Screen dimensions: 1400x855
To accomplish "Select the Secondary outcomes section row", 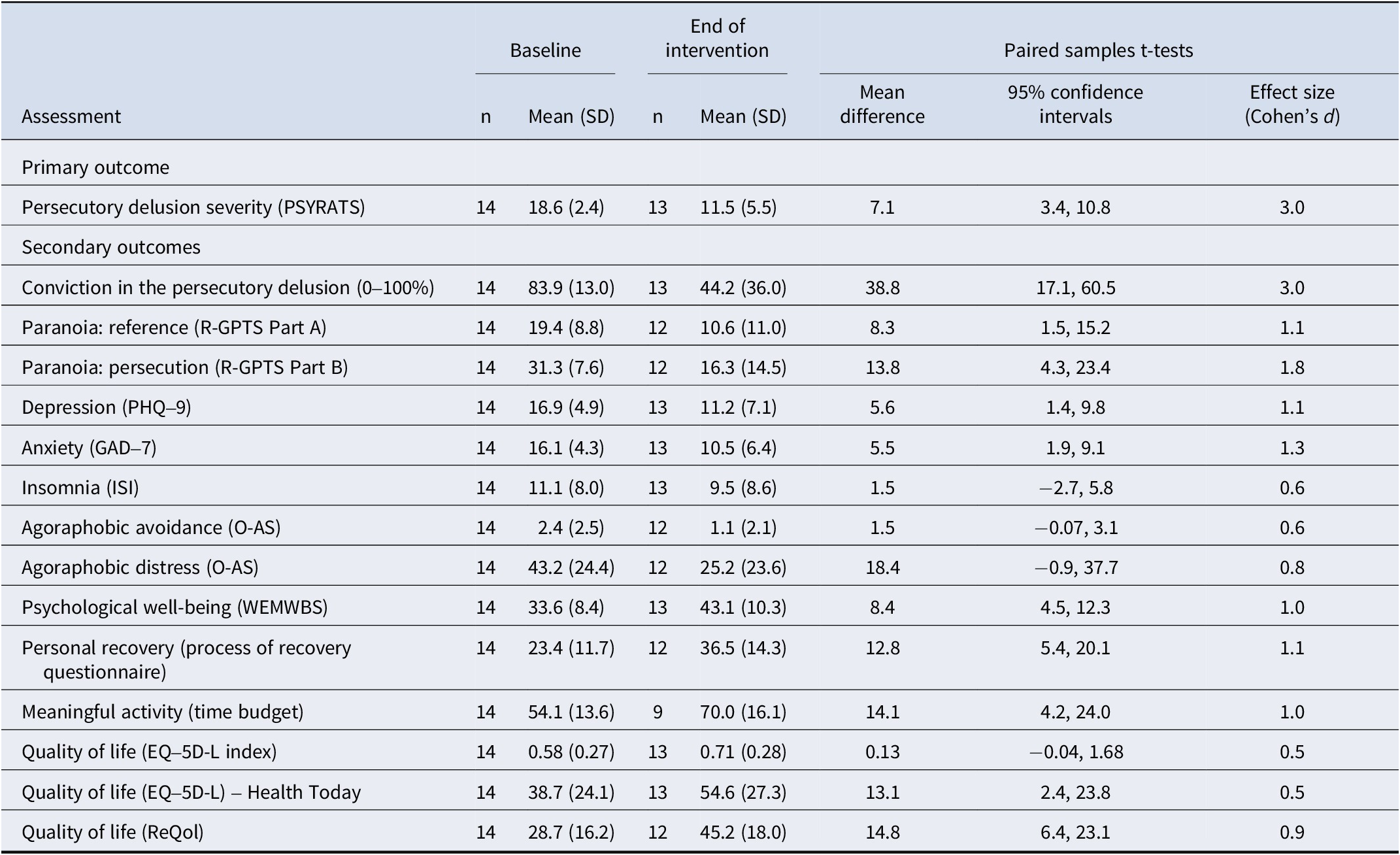I will 700,247.
